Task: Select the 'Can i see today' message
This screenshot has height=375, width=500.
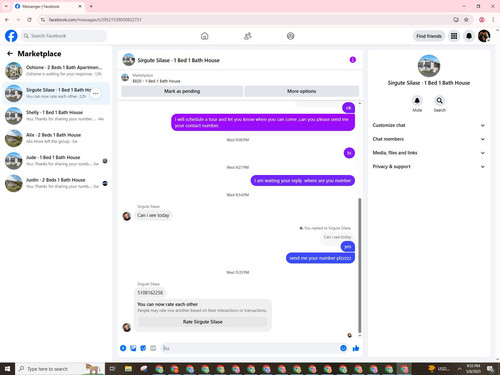Action: click(153, 215)
